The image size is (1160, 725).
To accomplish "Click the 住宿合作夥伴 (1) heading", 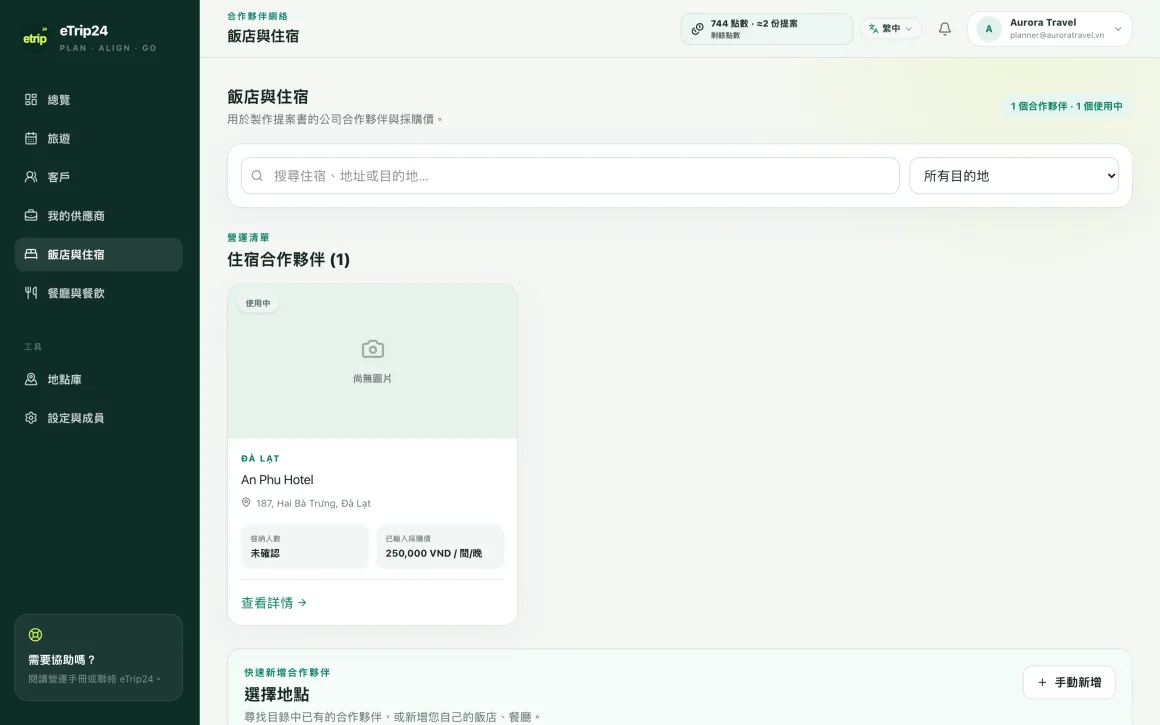I will point(289,260).
